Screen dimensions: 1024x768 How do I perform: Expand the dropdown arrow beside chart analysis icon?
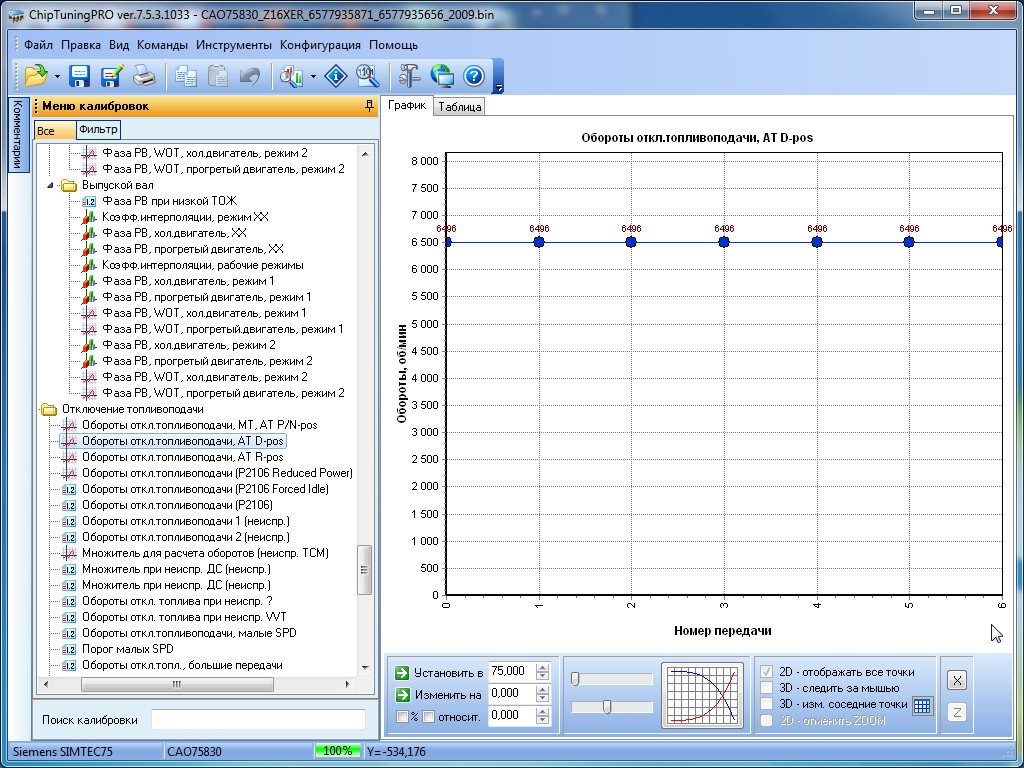point(314,77)
